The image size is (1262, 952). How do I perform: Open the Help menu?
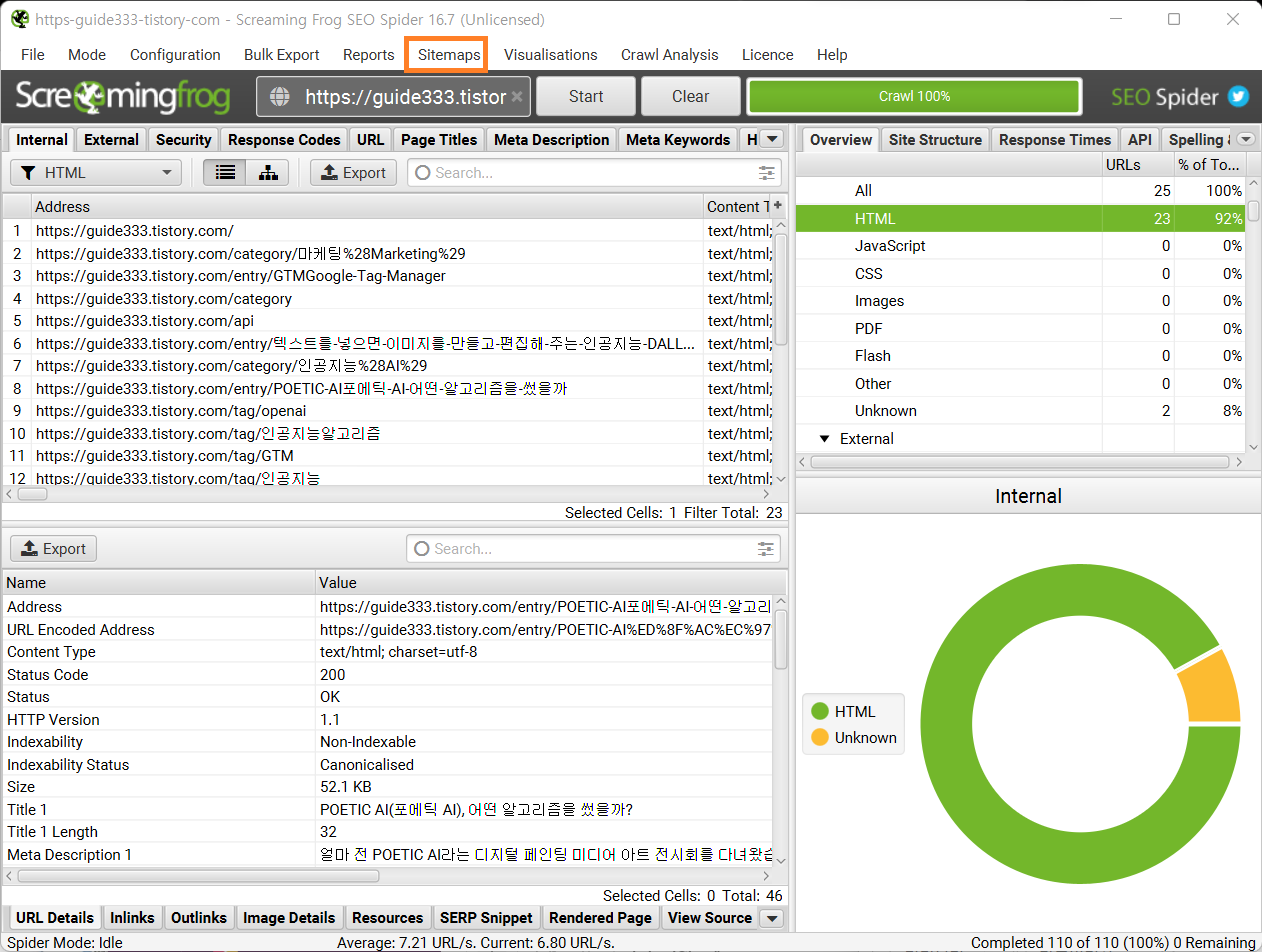[x=832, y=55]
